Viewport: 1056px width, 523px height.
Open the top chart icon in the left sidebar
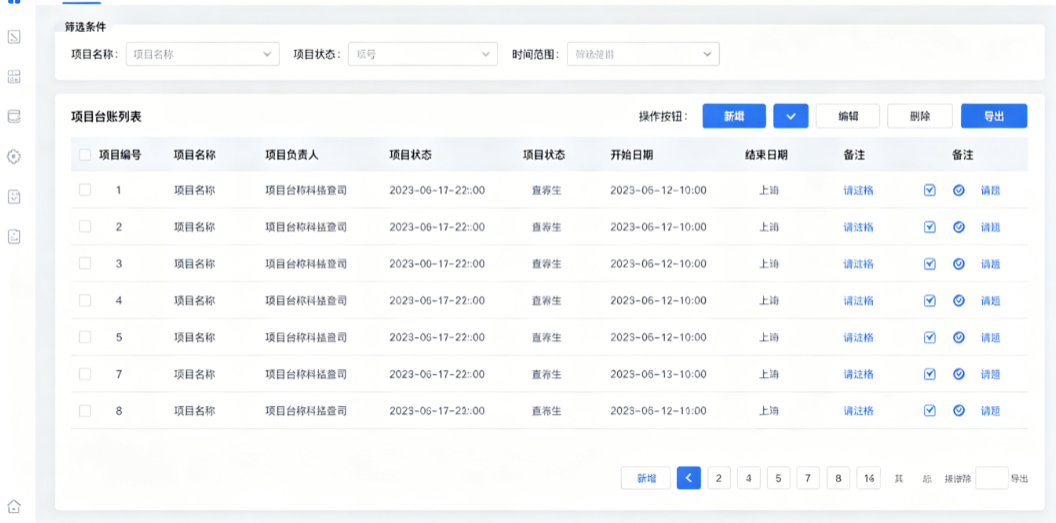pyautogui.click(x=13, y=37)
